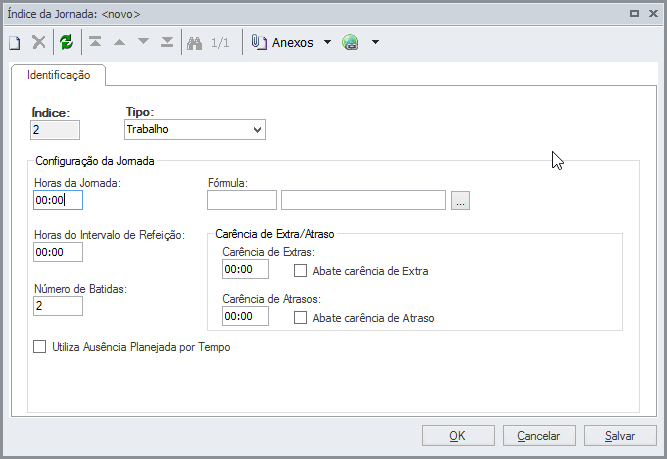Go to next record down arrow
This screenshot has width=667, height=459.
[x=143, y=42]
